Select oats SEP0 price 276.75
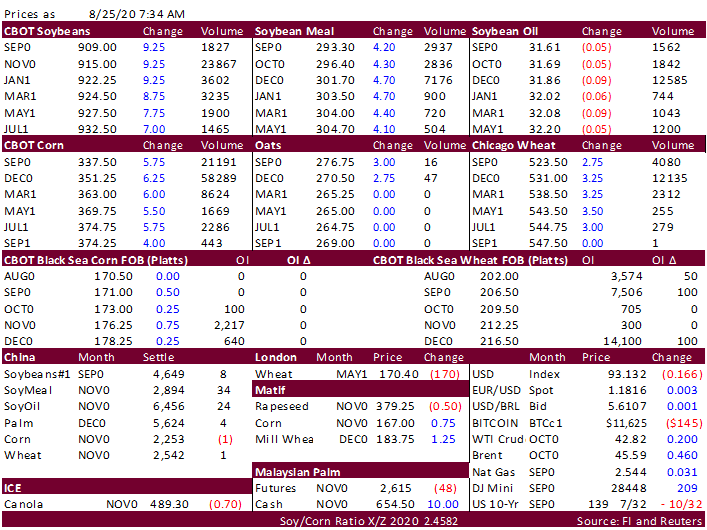 click(x=335, y=162)
